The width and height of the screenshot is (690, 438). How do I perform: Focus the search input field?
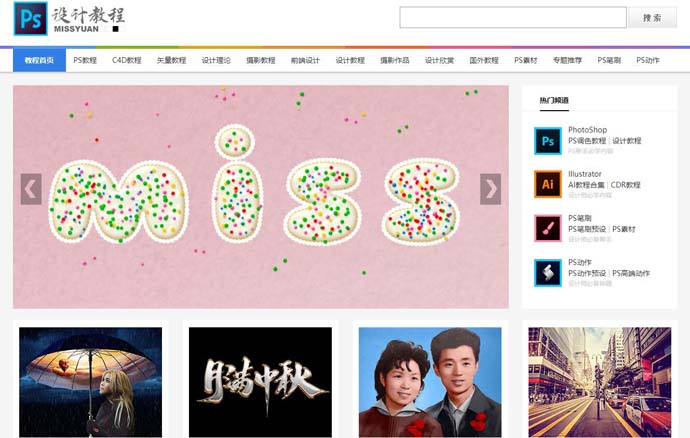click(x=512, y=18)
